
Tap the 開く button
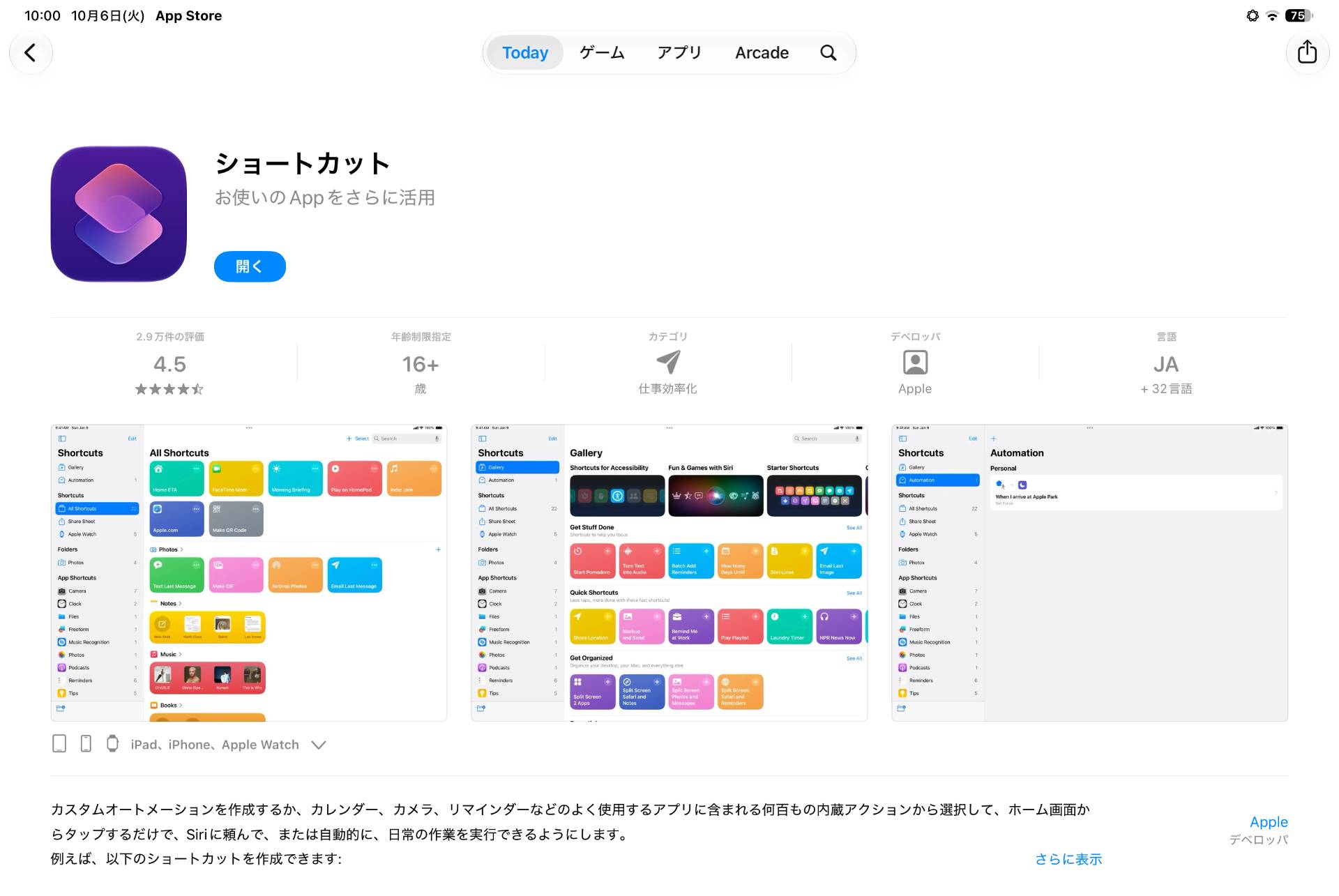pyautogui.click(x=250, y=266)
